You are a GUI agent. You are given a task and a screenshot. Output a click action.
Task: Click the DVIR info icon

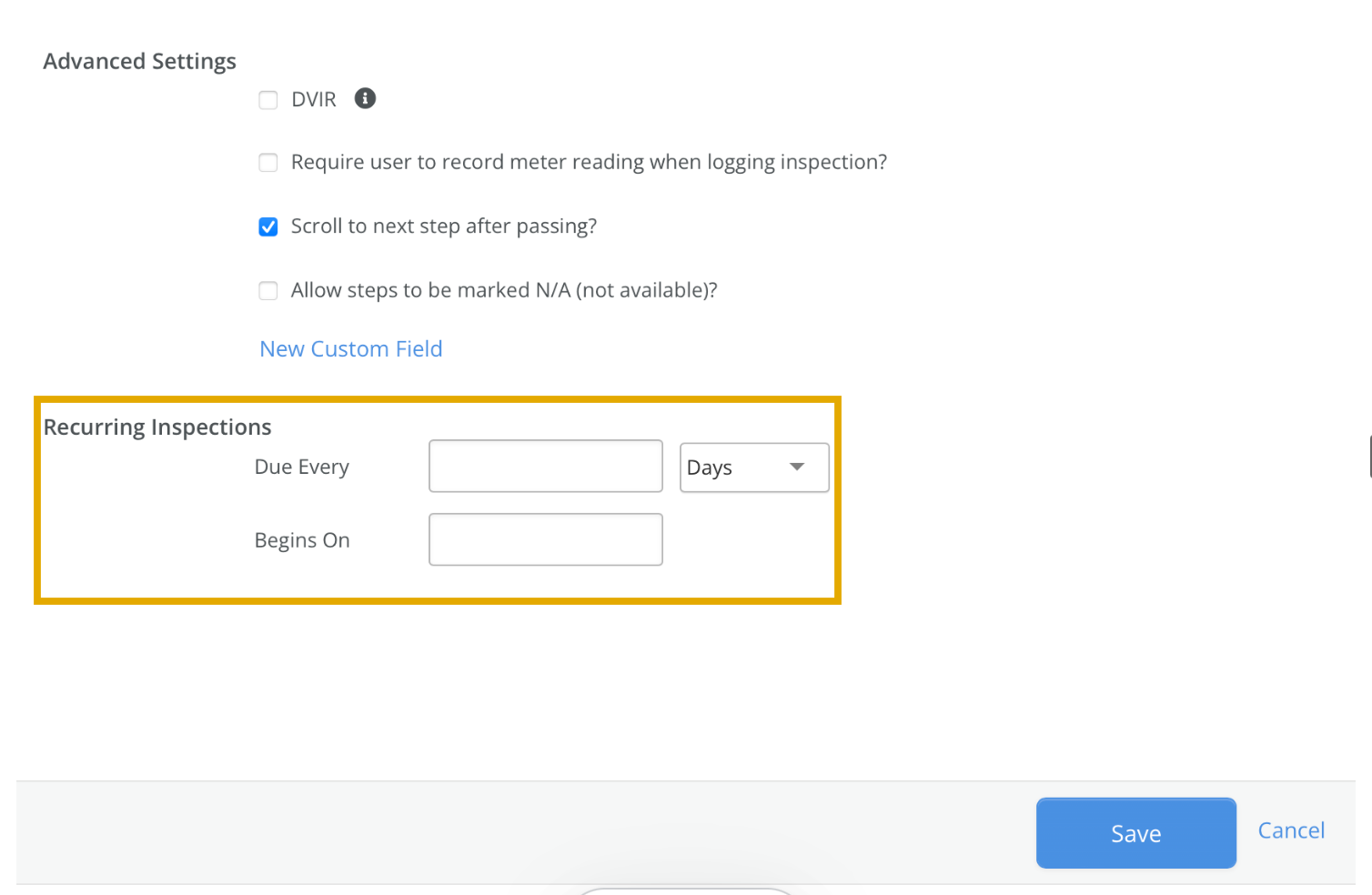(365, 98)
